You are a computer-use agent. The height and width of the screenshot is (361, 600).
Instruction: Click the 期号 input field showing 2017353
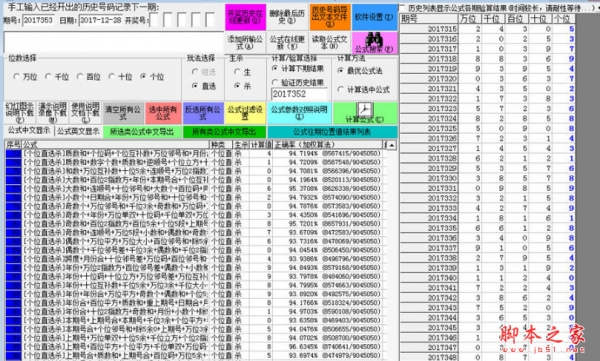38,20
